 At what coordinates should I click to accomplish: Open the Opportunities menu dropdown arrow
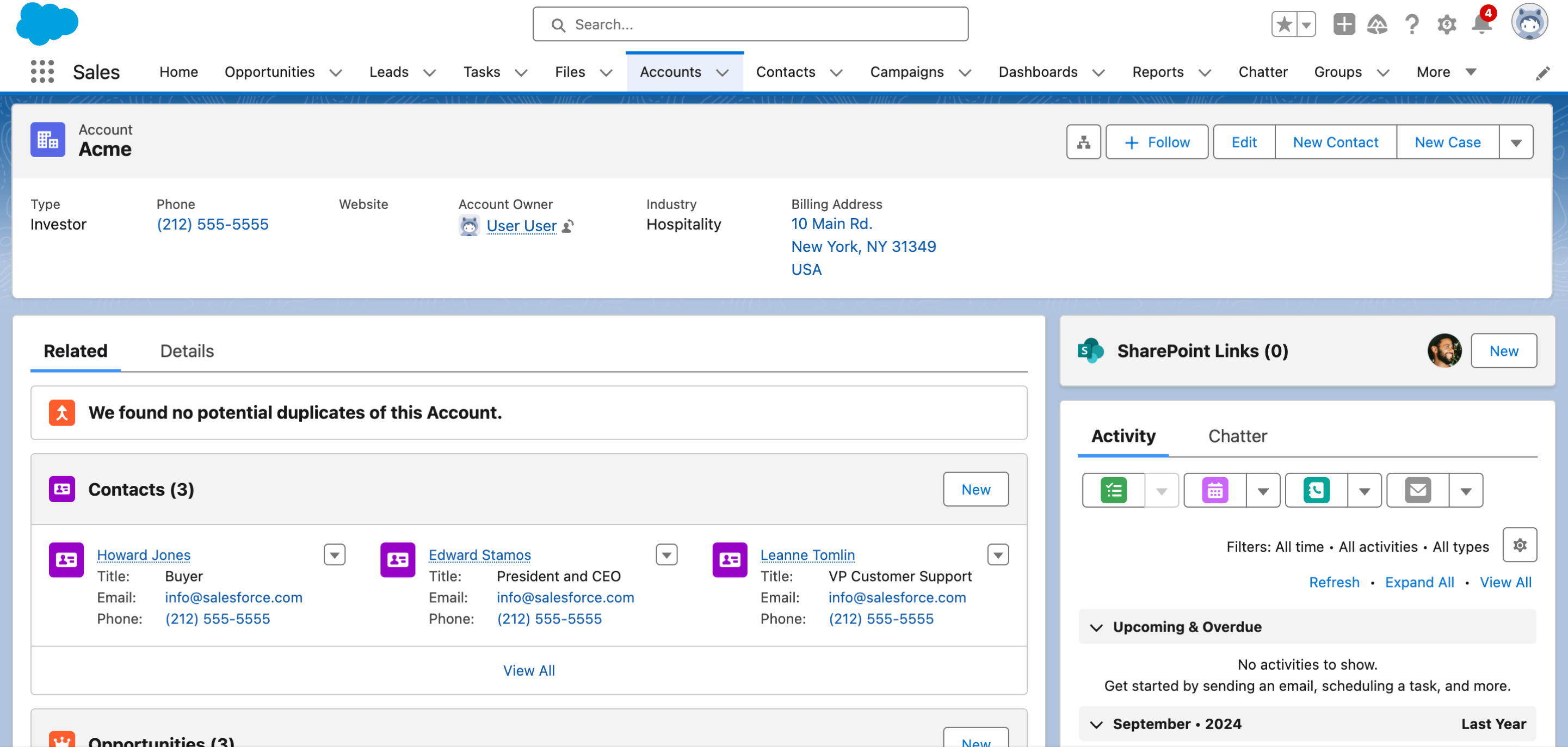click(337, 72)
